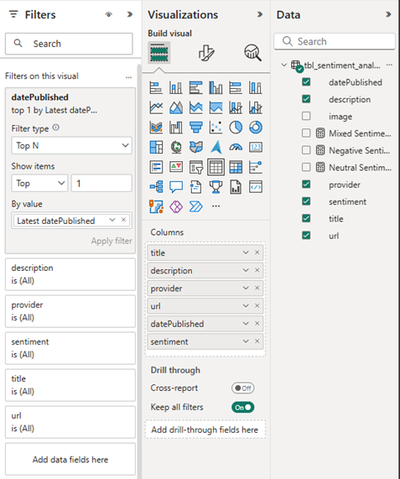The height and width of the screenshot is (479, 400).
Task: Switch visual to KPI
Action: coord(176,167)
